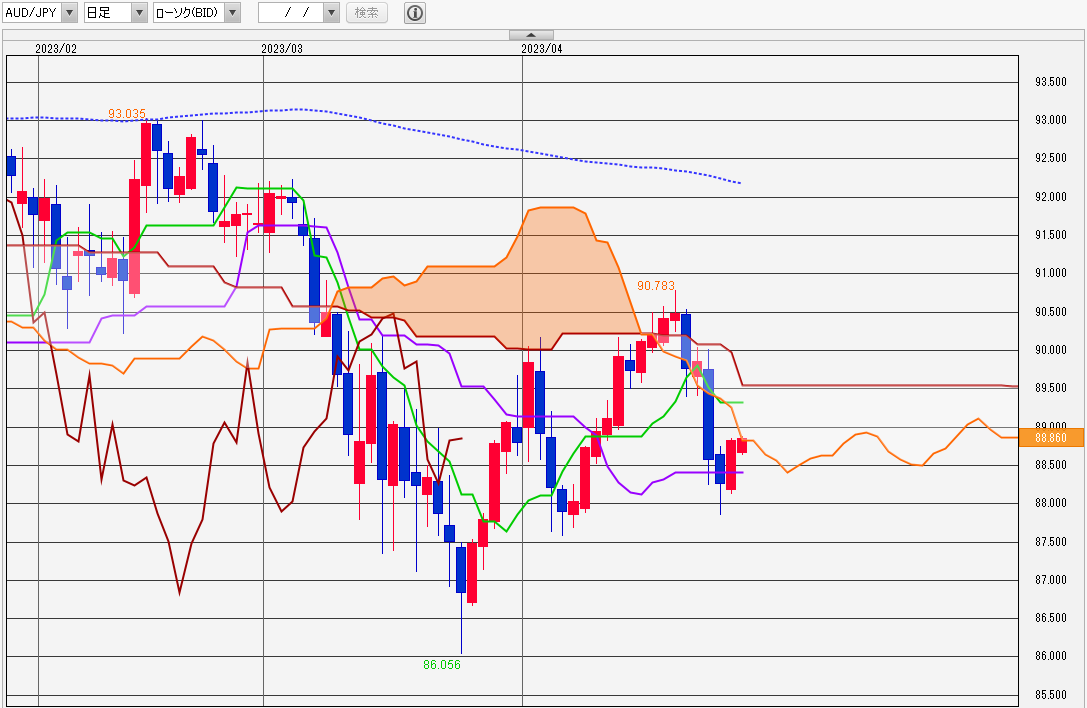The image size is (1087, 708).
Task: Click the 85.500 price axis label
Action: (x=1051, y=694)
